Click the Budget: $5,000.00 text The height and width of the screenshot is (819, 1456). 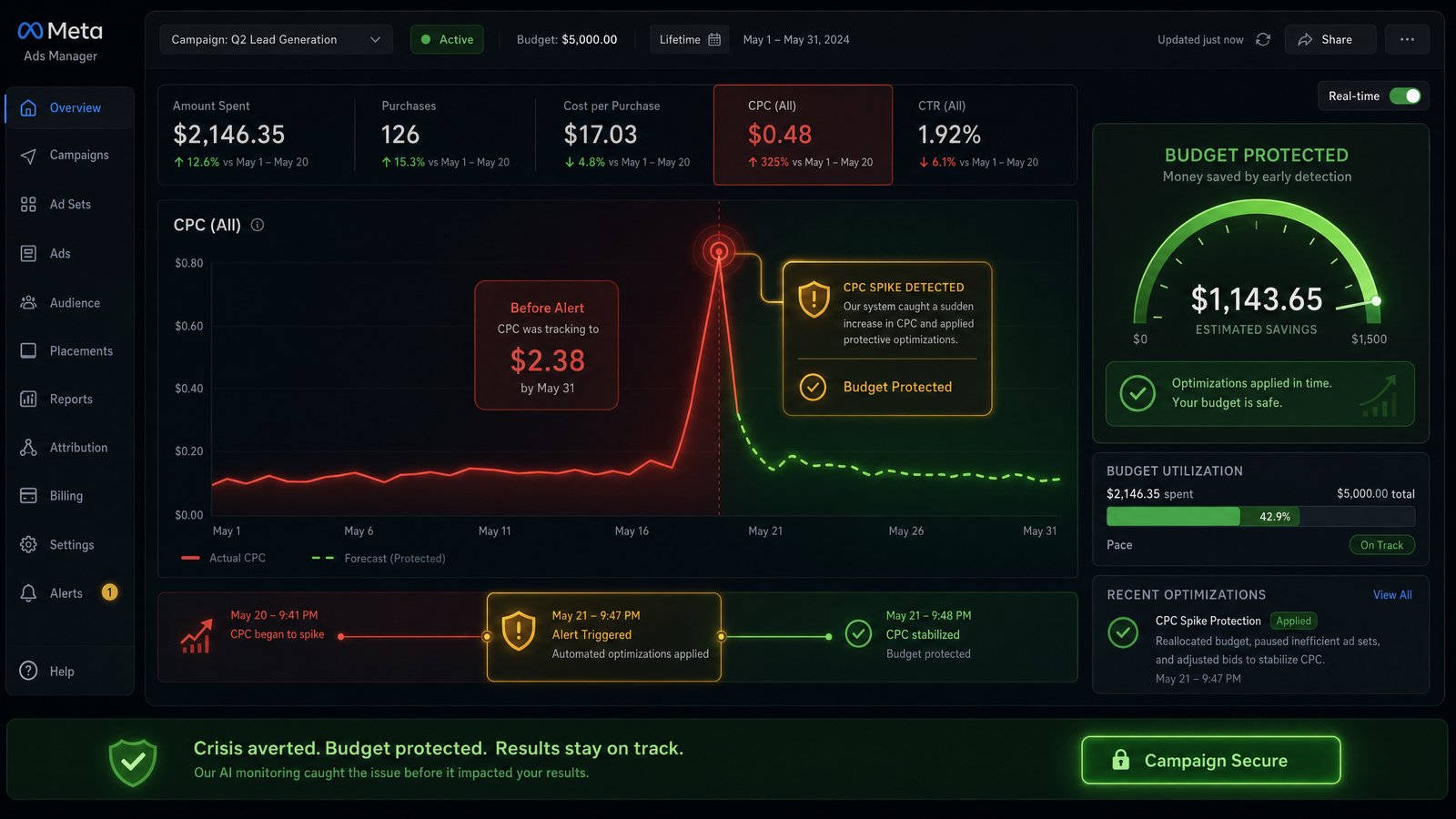(567, 39)
